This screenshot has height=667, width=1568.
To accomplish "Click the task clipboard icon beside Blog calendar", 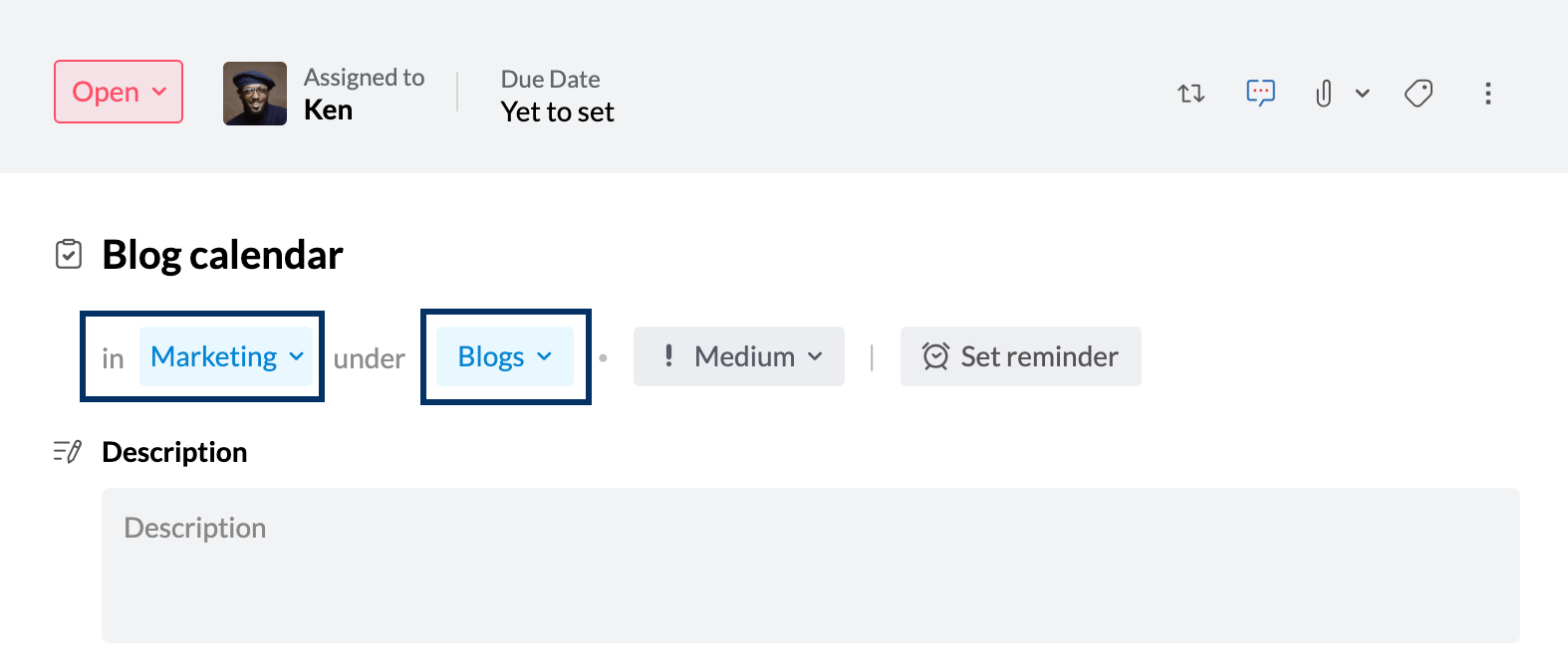I will pos(68,254).
